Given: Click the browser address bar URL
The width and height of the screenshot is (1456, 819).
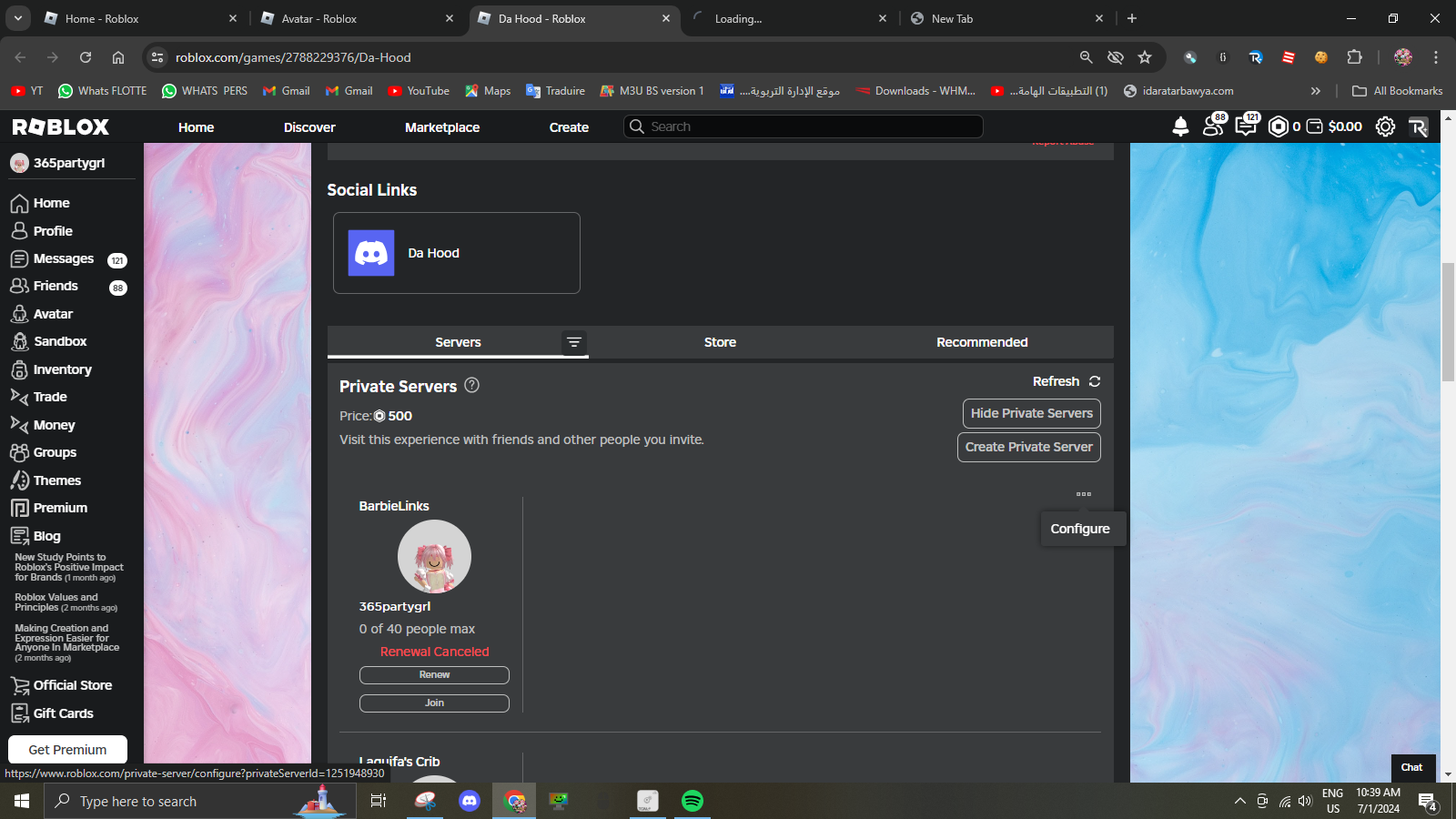Looking at the screenshot, I should (293, 57).
